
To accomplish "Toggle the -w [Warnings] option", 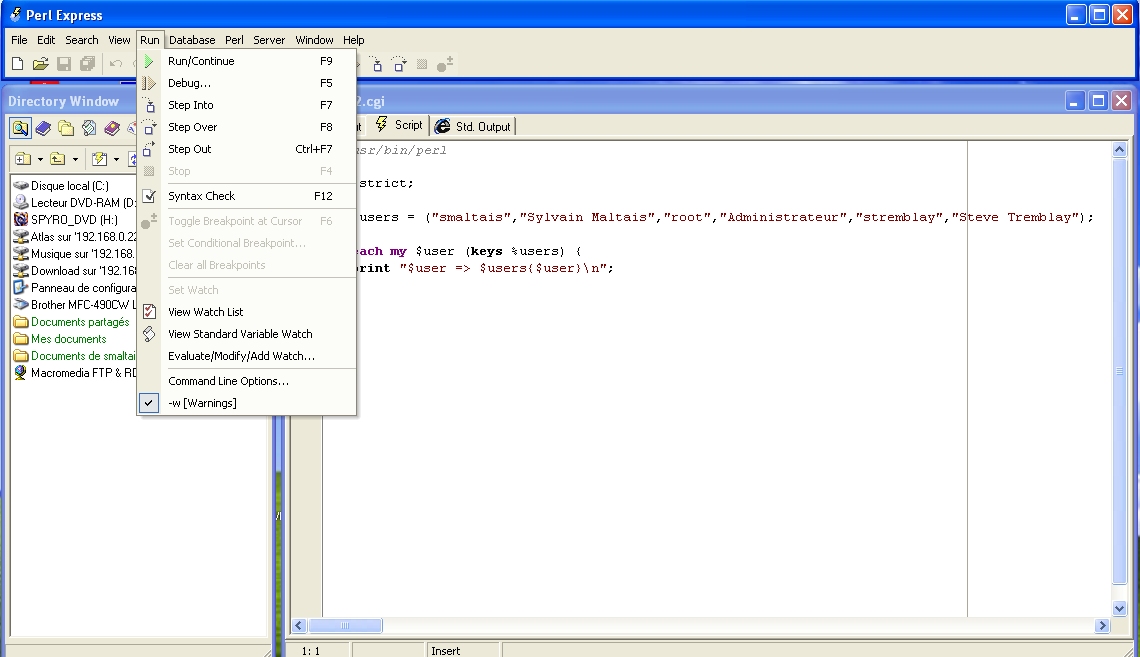I will click(202, 403).
